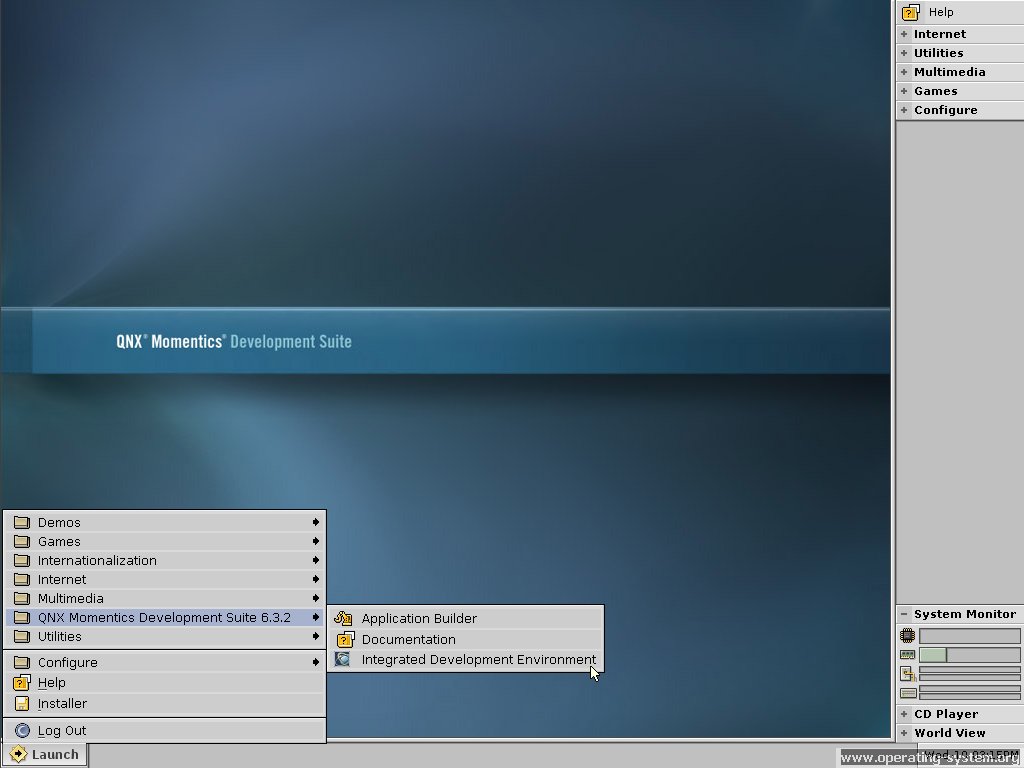The image size is (1024, 768).
Task: Click the Installer disk icon
Action: click(22, 703)
